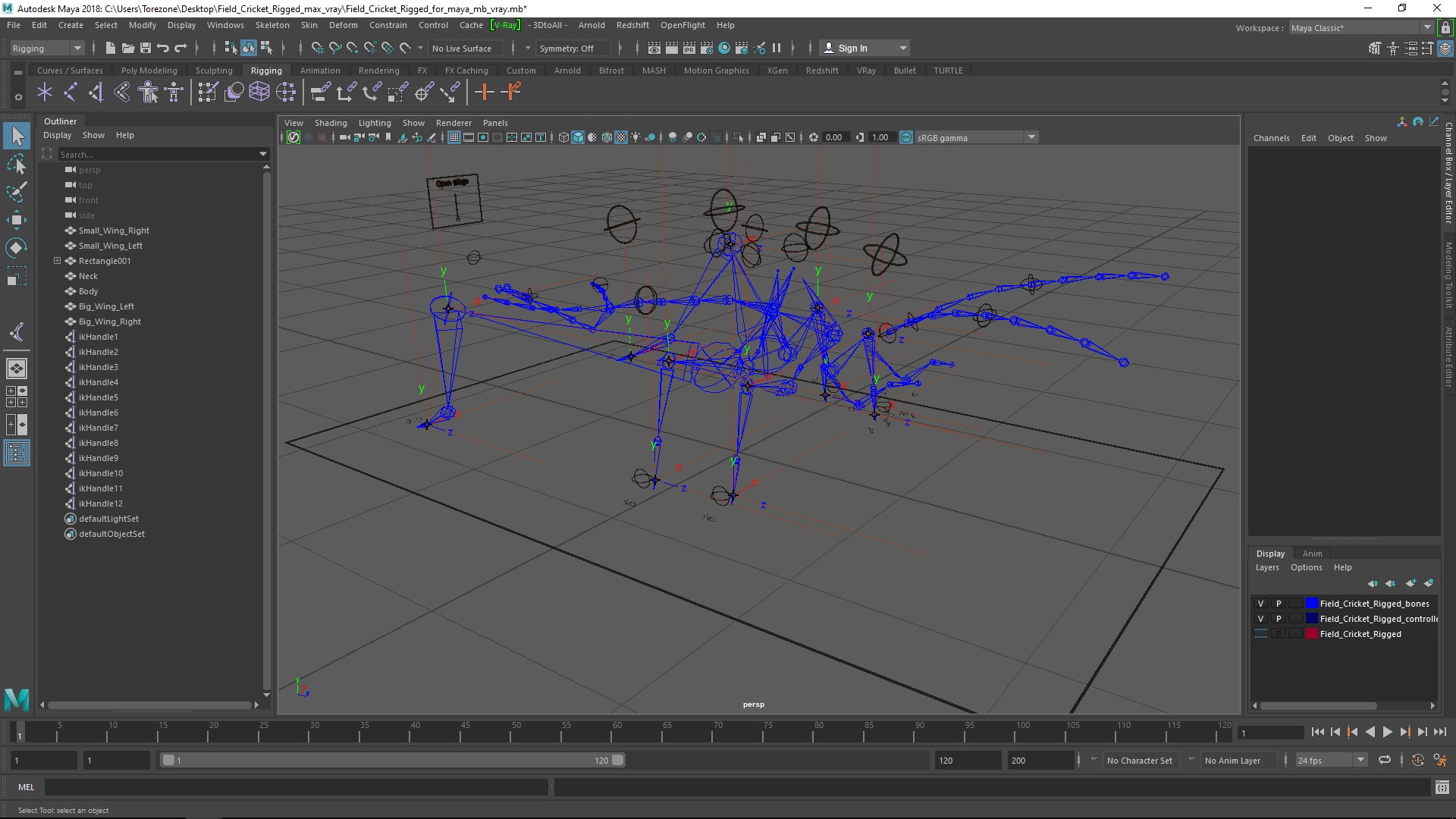Click the Undo arrow icon
The width and height of the screenshot is (1456, 819).
[162, 48]
